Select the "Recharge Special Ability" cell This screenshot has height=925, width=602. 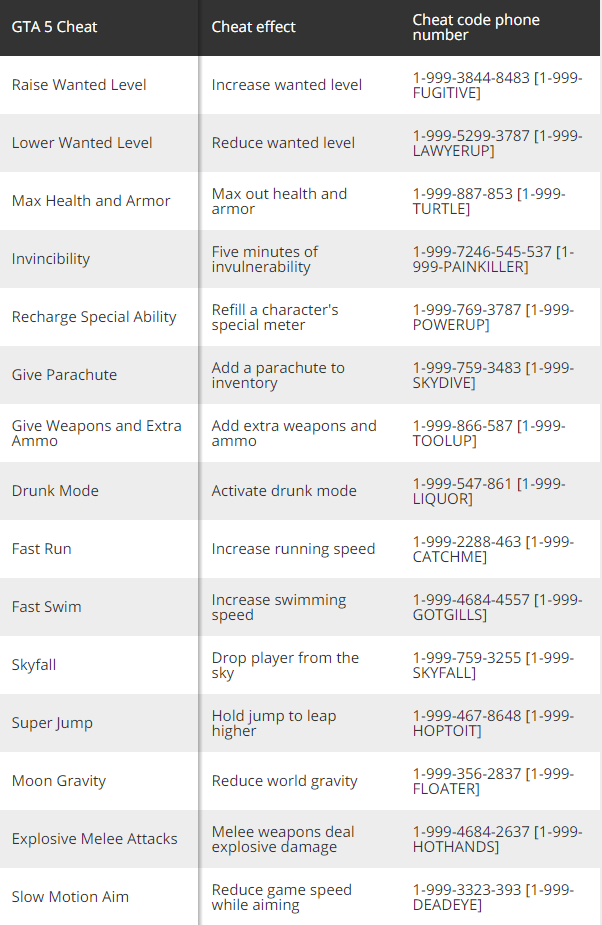[x=94, y=317]
